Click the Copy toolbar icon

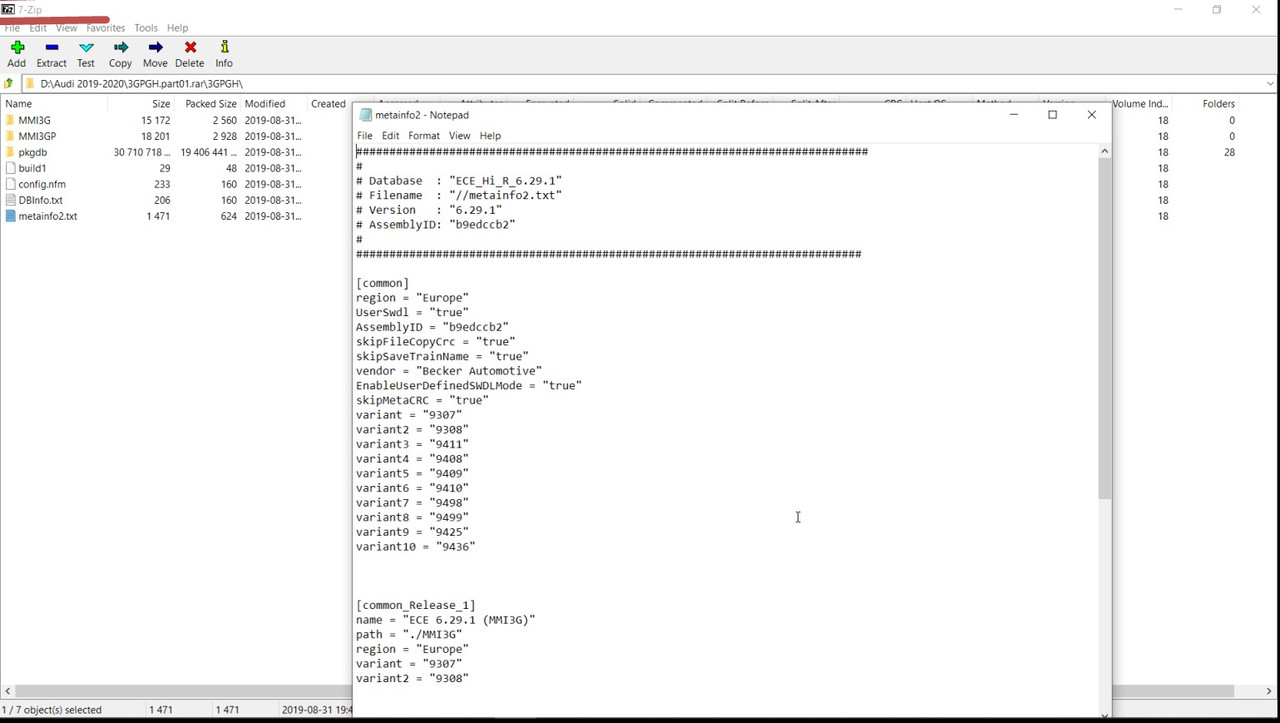coord(121,48)
